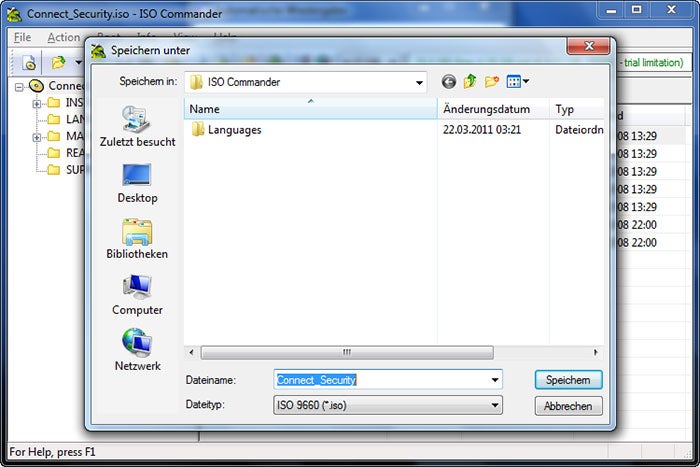Minimize the ISO Commander window
Image resolution: width=700 pixels, height=467 pixels.
tap(611, 9)
